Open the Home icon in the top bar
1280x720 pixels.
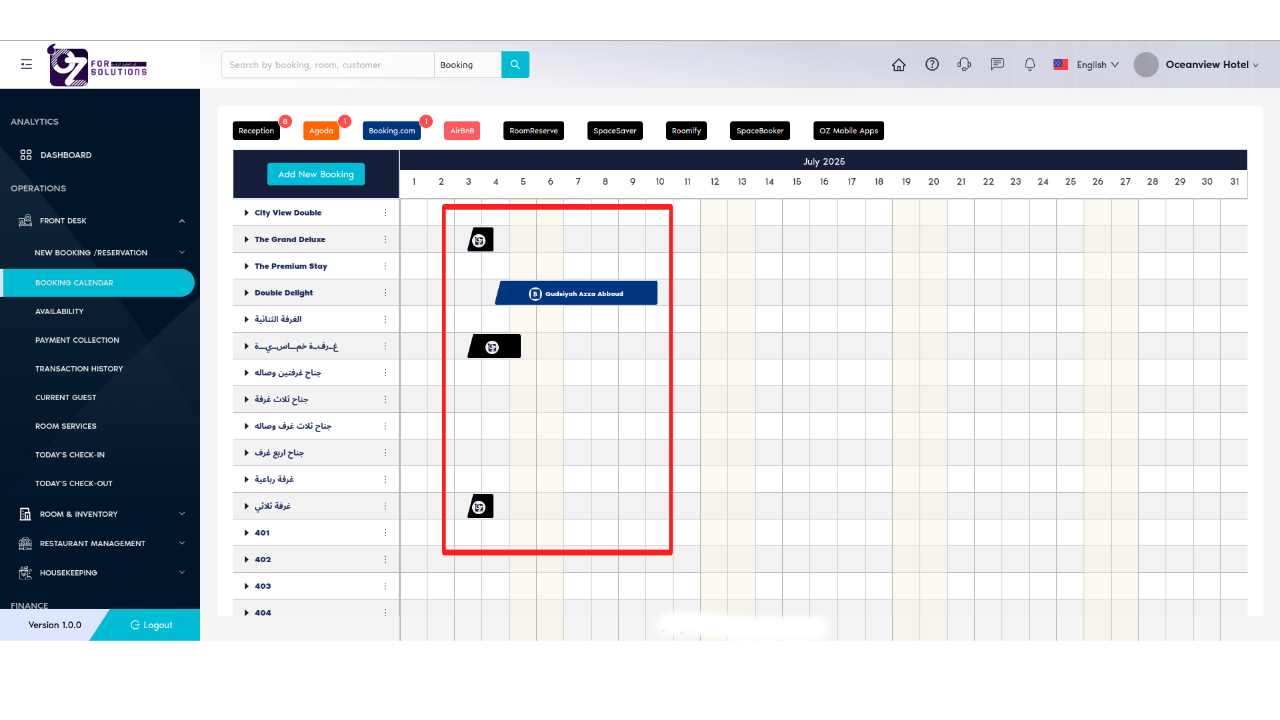point(898,64)
